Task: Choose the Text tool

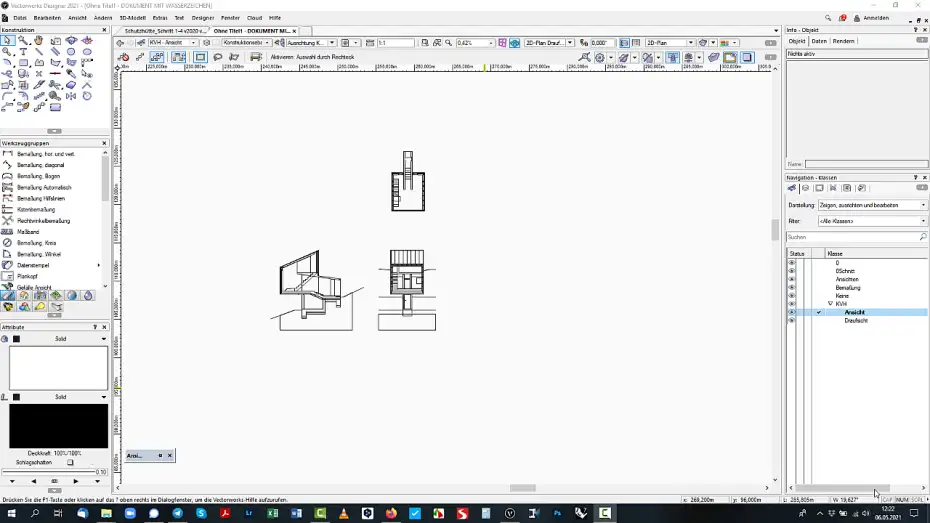Action: 23,52
